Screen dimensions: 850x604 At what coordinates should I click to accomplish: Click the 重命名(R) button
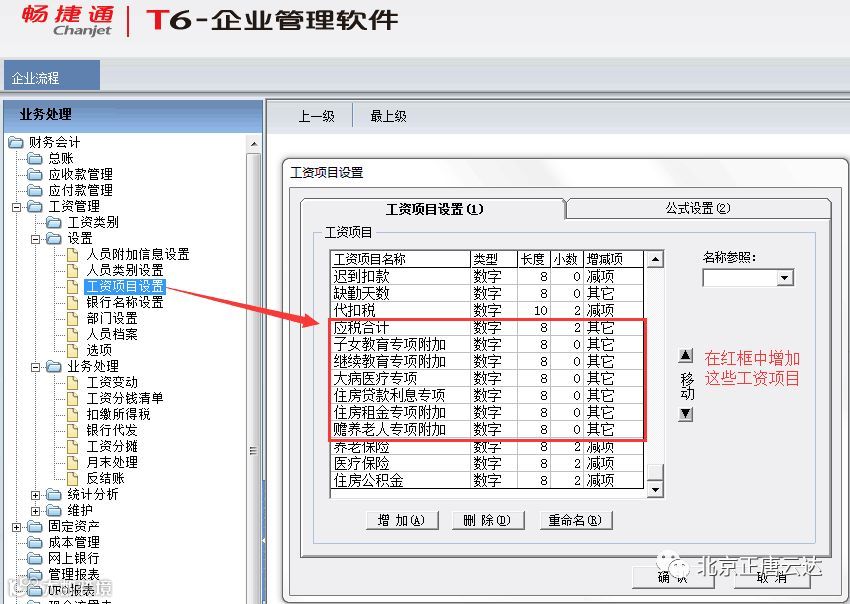pos(576,521)
